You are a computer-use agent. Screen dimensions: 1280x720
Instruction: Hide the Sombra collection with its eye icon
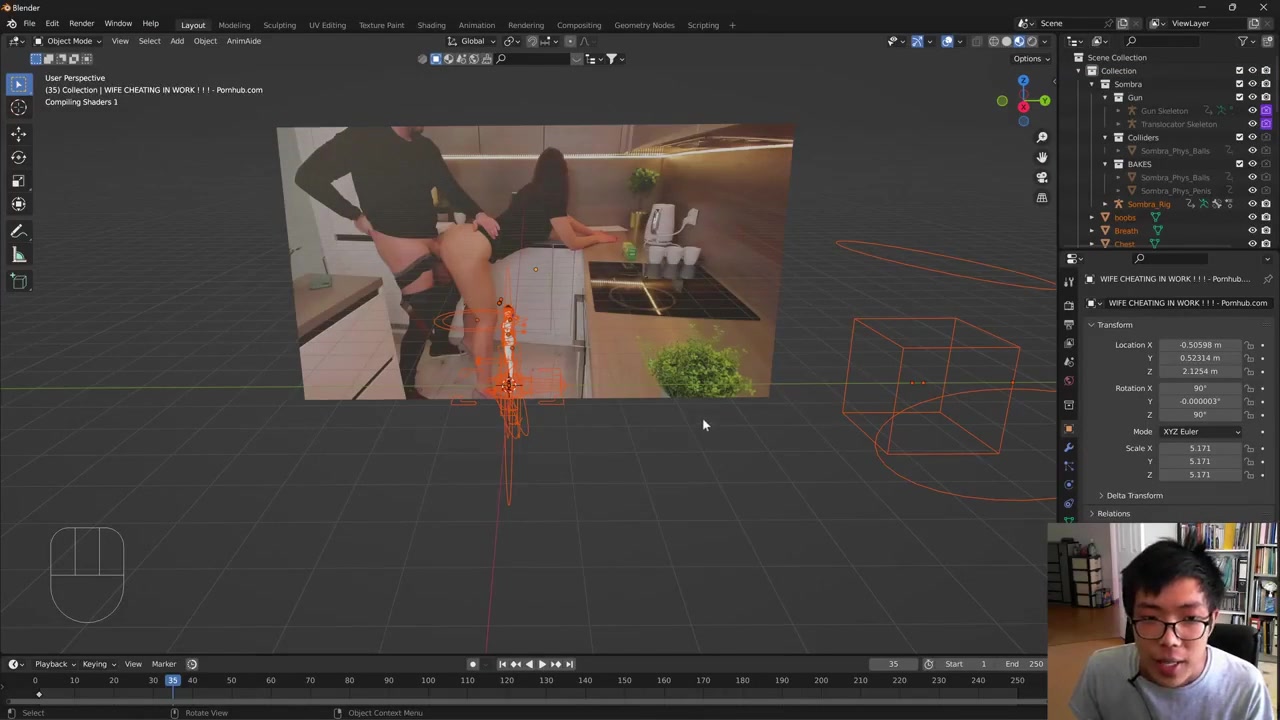coord(1252,84)
